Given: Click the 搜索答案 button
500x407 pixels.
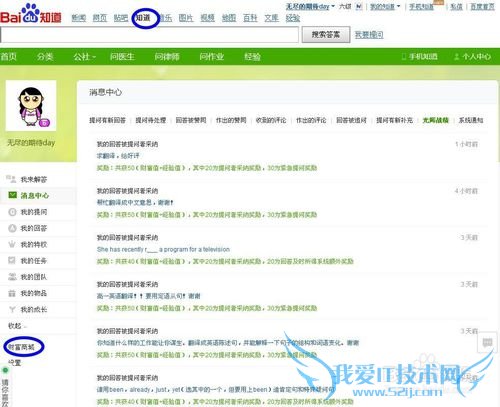Looking at the screenshot, I should point(326,34).
